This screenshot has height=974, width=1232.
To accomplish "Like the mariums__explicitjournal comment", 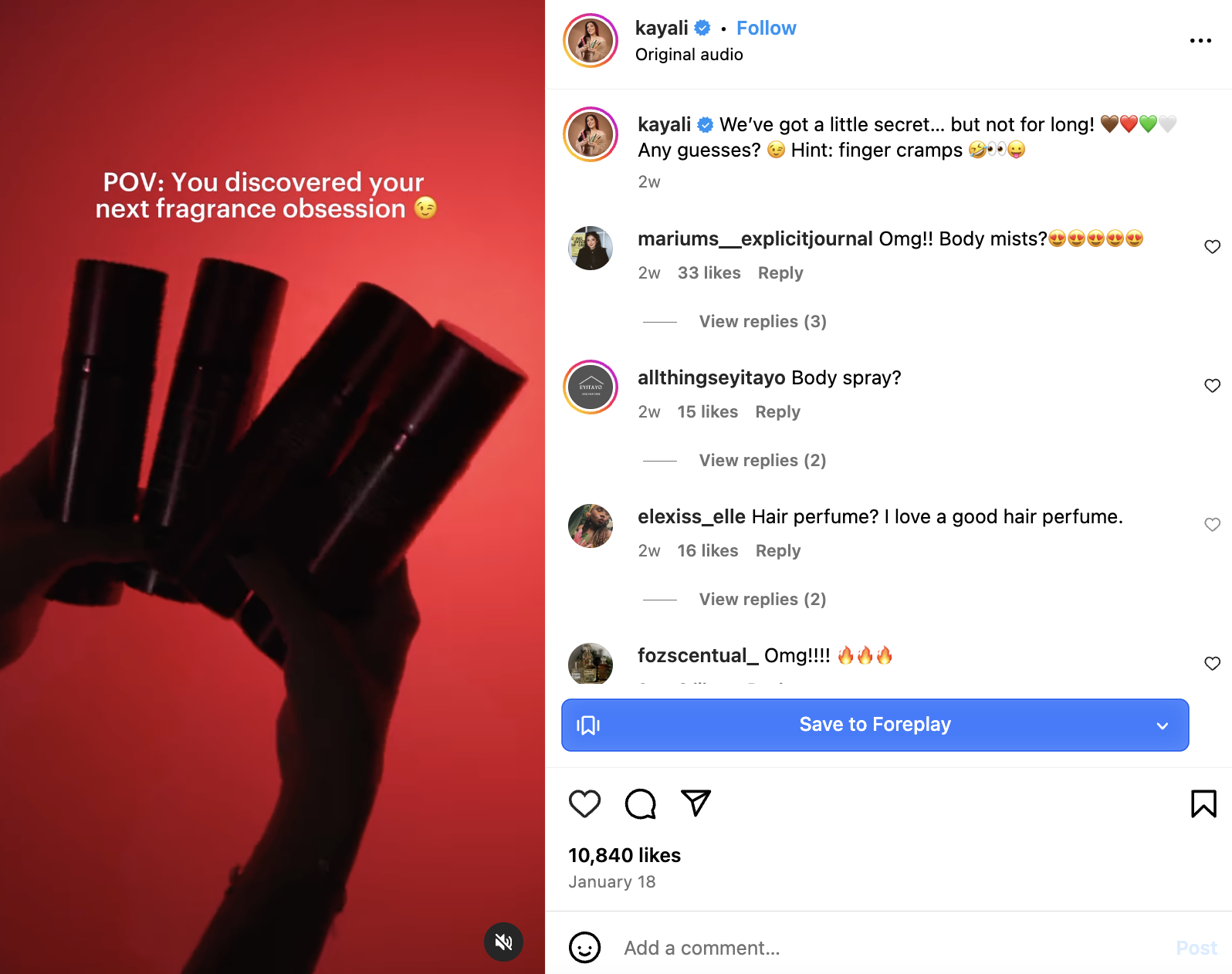I will click(1212, 247).
